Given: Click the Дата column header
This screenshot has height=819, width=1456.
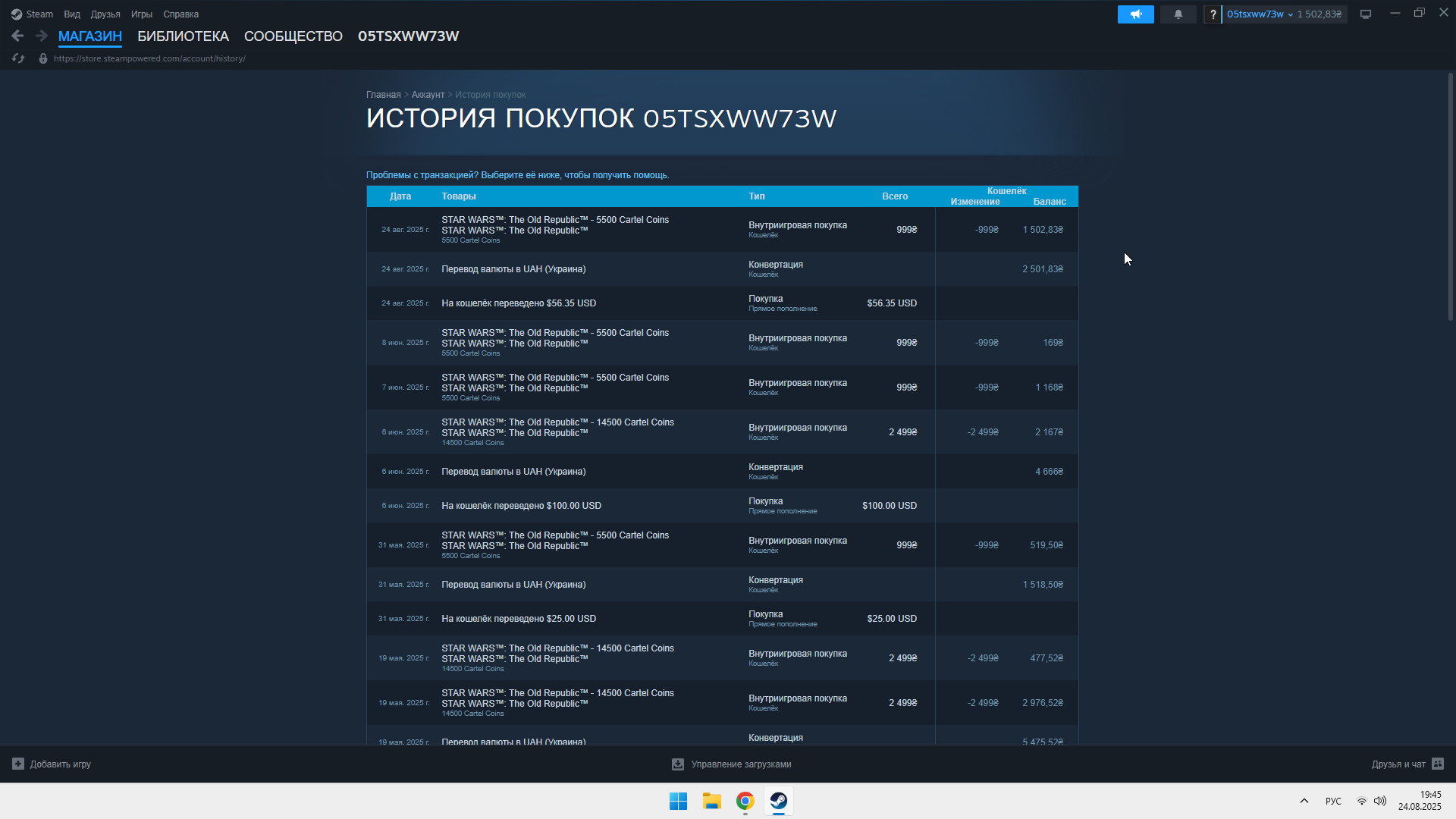Looking at the screenshot, I should click(x=400, y=196).
